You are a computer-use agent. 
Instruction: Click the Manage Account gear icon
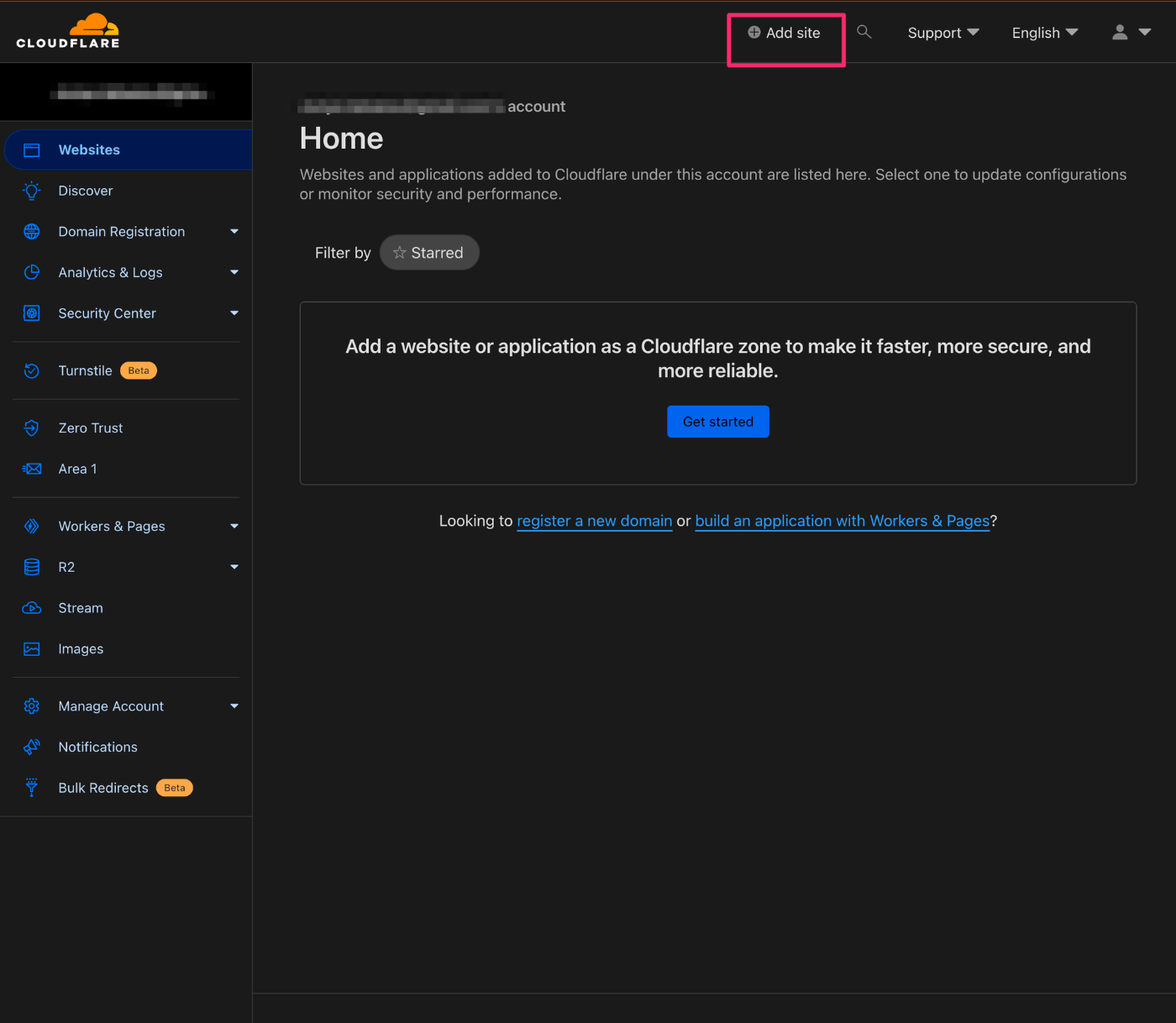click(32, 706)
